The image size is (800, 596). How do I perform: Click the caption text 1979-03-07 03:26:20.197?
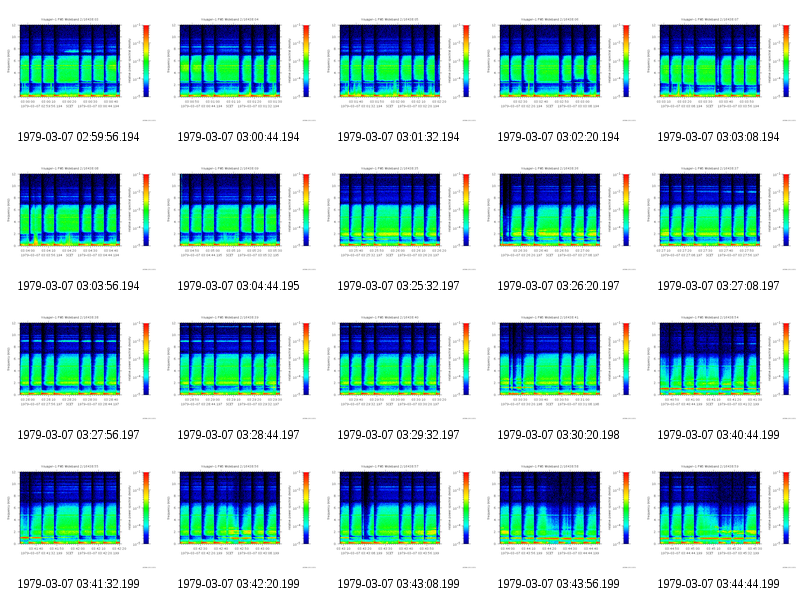(x=558, y=286)
